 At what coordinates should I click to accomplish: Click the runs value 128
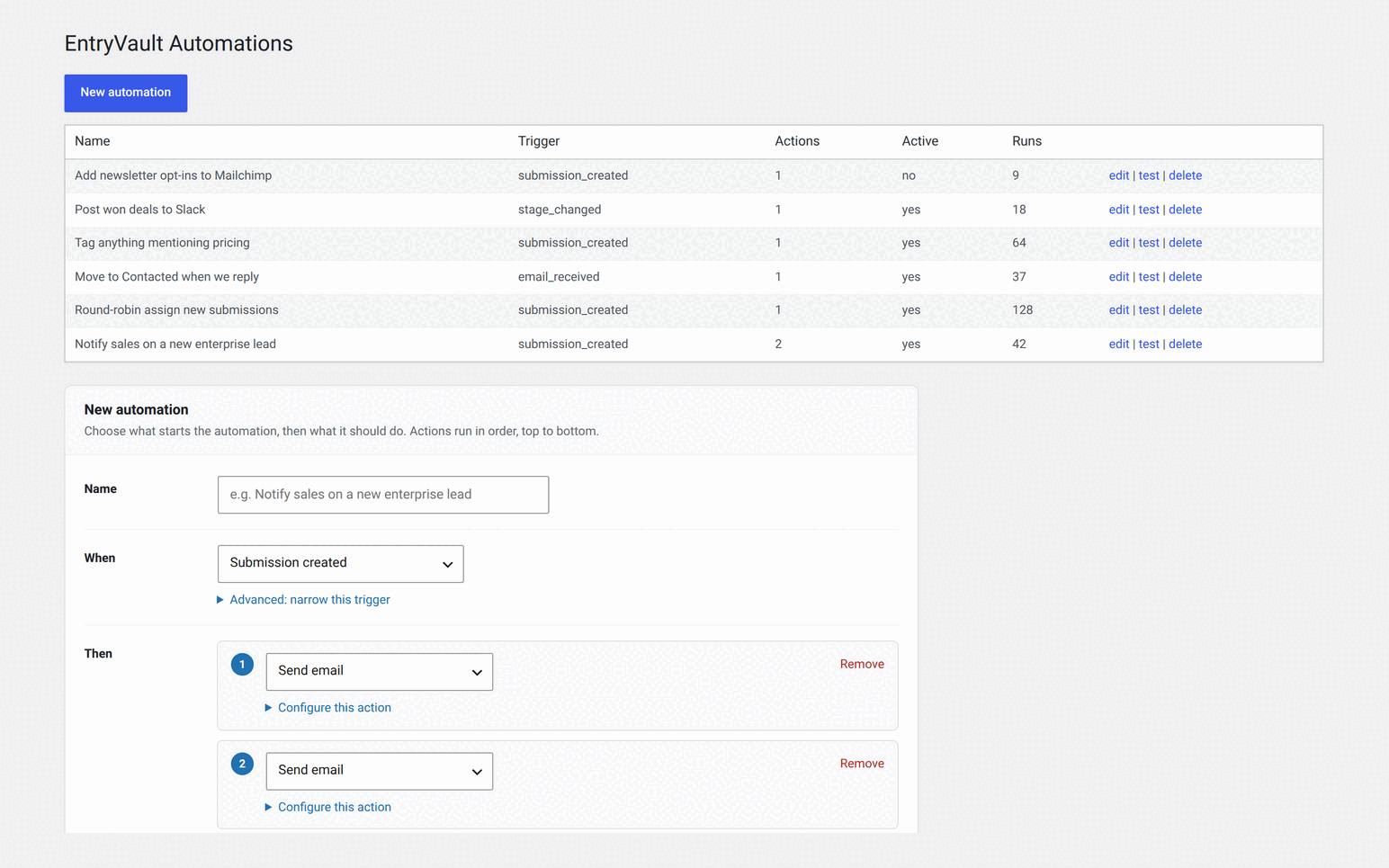pyautogui.click(x=1022, y=310)
